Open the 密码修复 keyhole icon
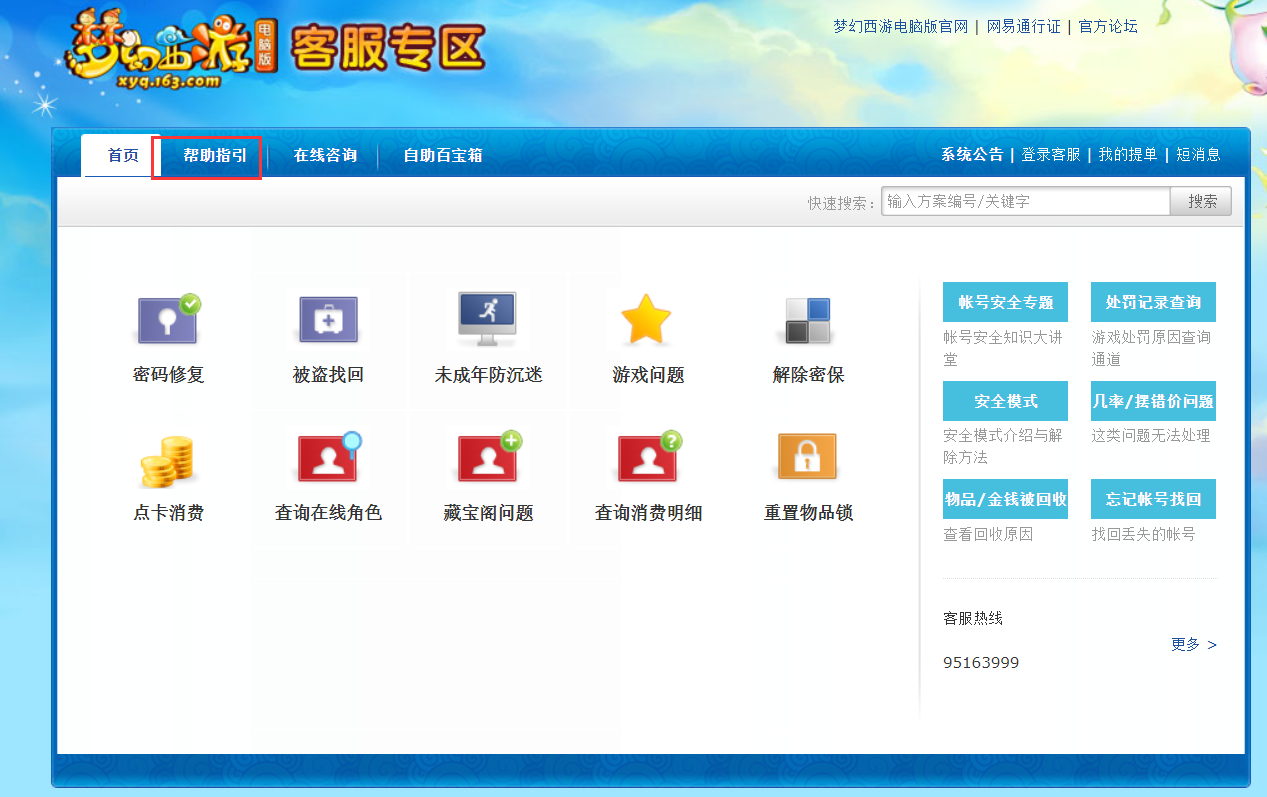 pos(168,319)
